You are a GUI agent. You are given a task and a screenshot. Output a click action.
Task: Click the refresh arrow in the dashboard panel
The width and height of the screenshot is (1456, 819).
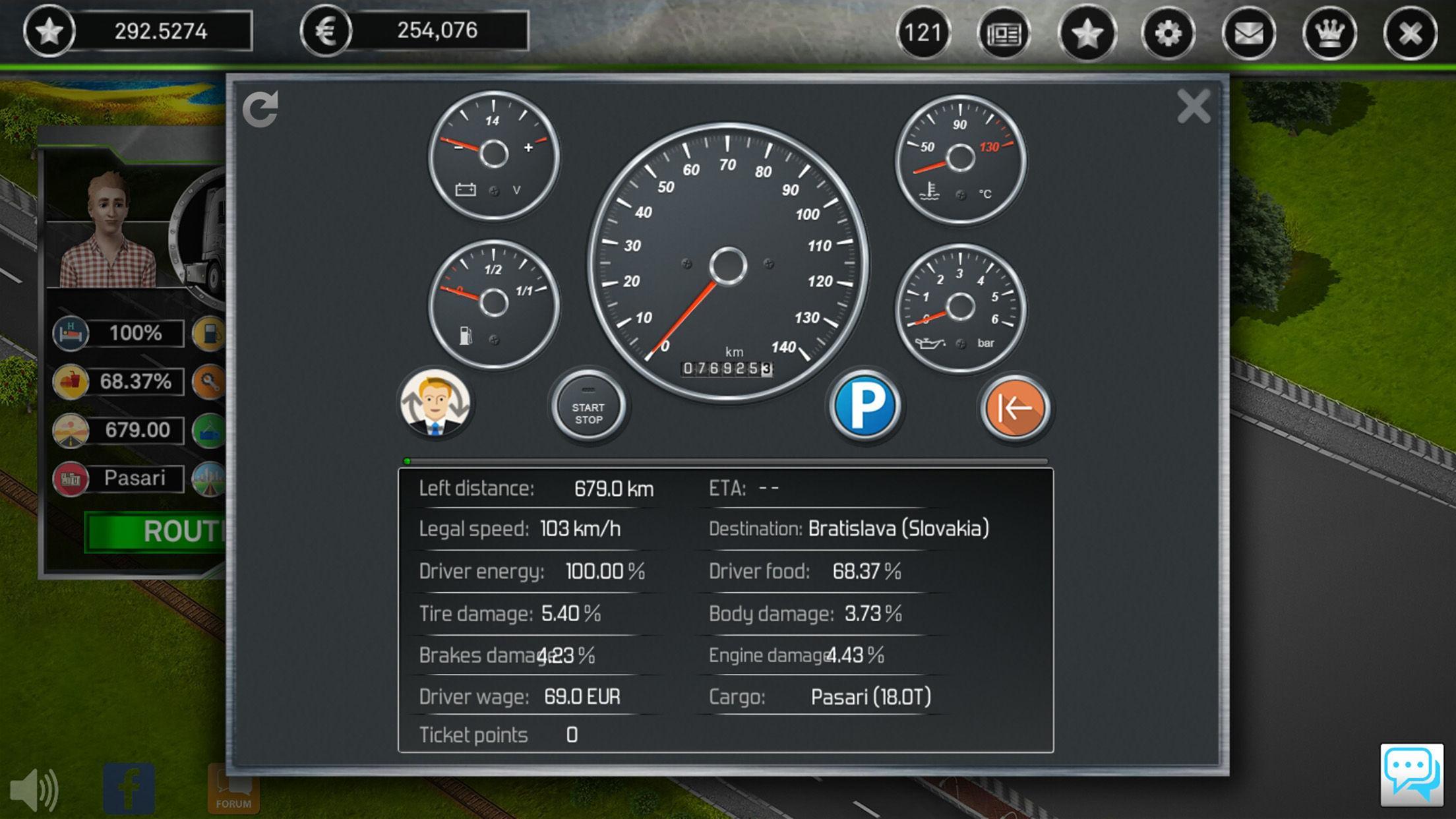(260, 109)
